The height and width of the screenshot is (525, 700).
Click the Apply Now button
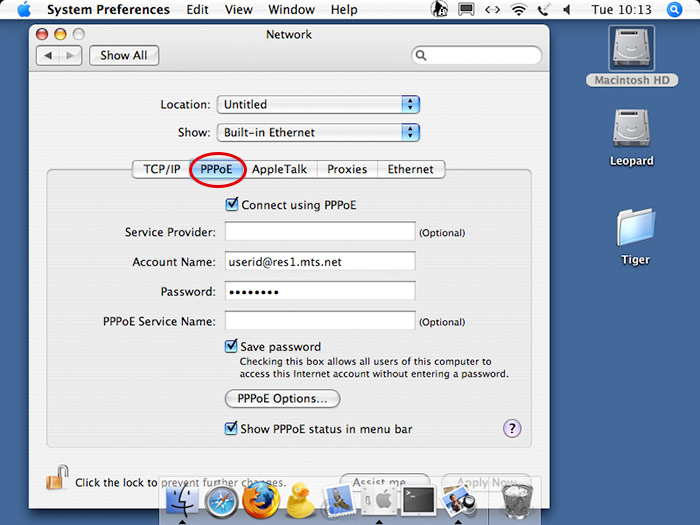[487, 481]
